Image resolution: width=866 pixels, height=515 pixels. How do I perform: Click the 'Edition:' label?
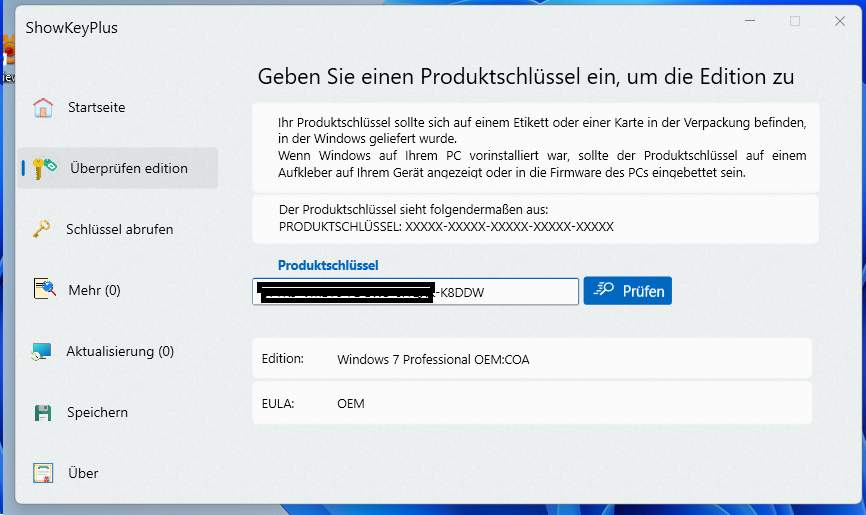pos(283,359)
